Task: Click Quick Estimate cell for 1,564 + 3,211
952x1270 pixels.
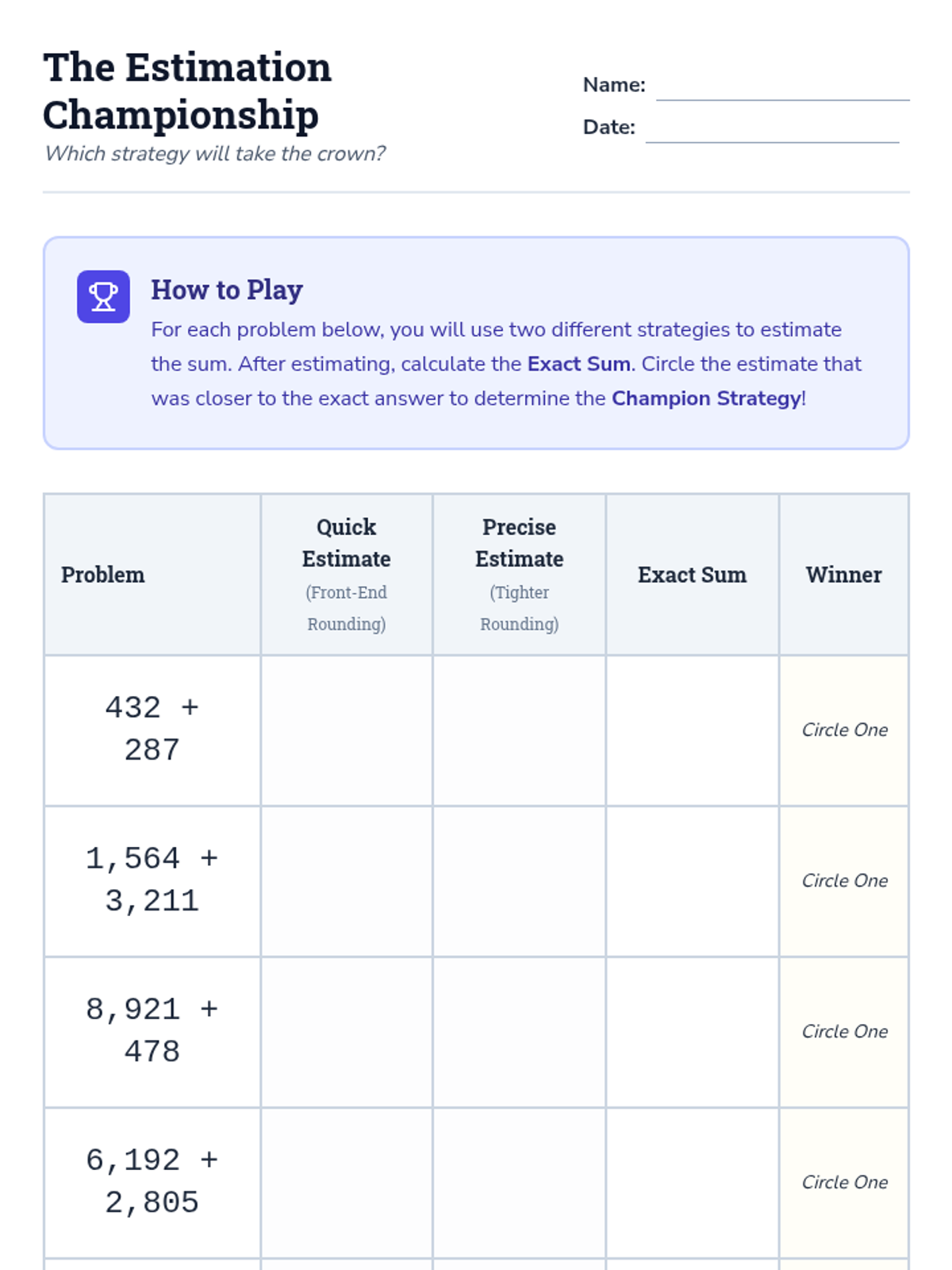Action: coord(347,881)
